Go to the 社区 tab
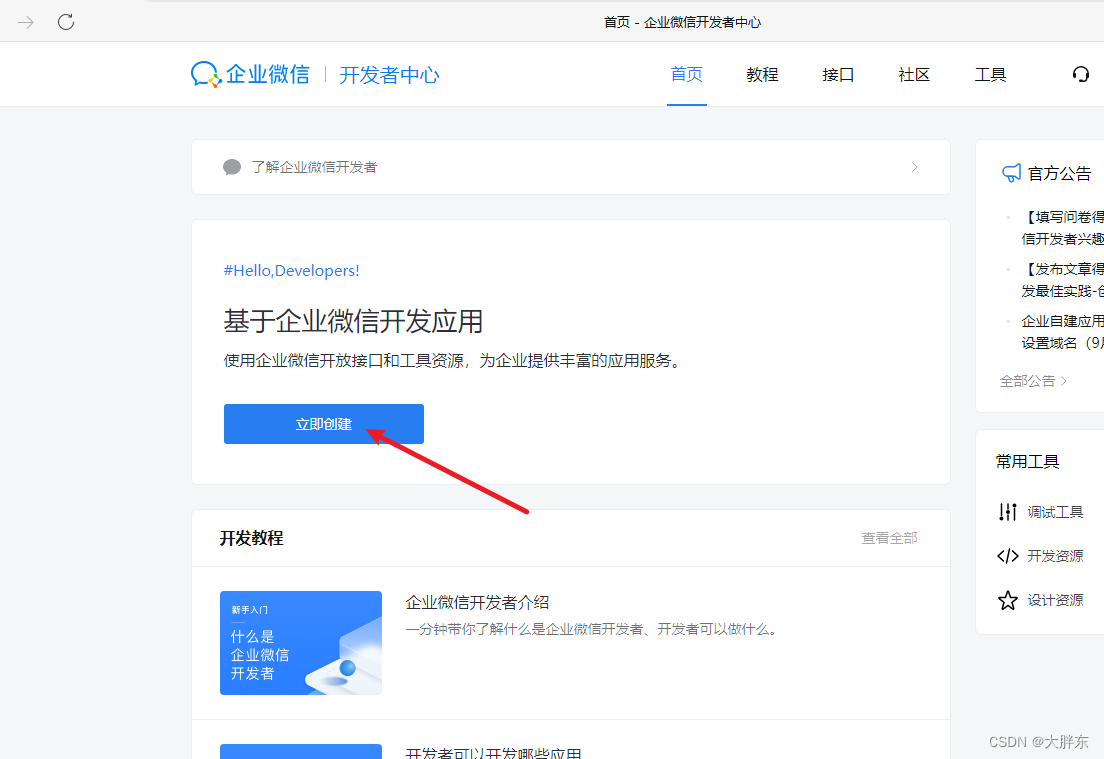 (915, 75)
